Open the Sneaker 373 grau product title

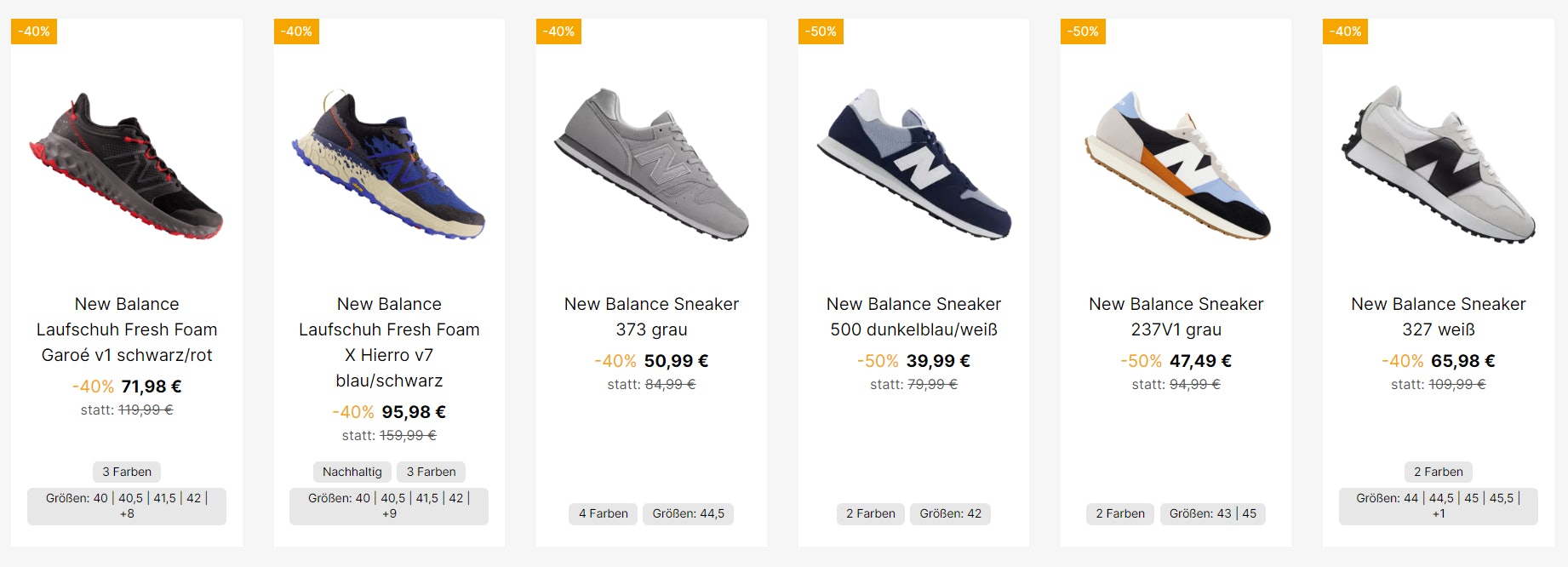[651, 316]
